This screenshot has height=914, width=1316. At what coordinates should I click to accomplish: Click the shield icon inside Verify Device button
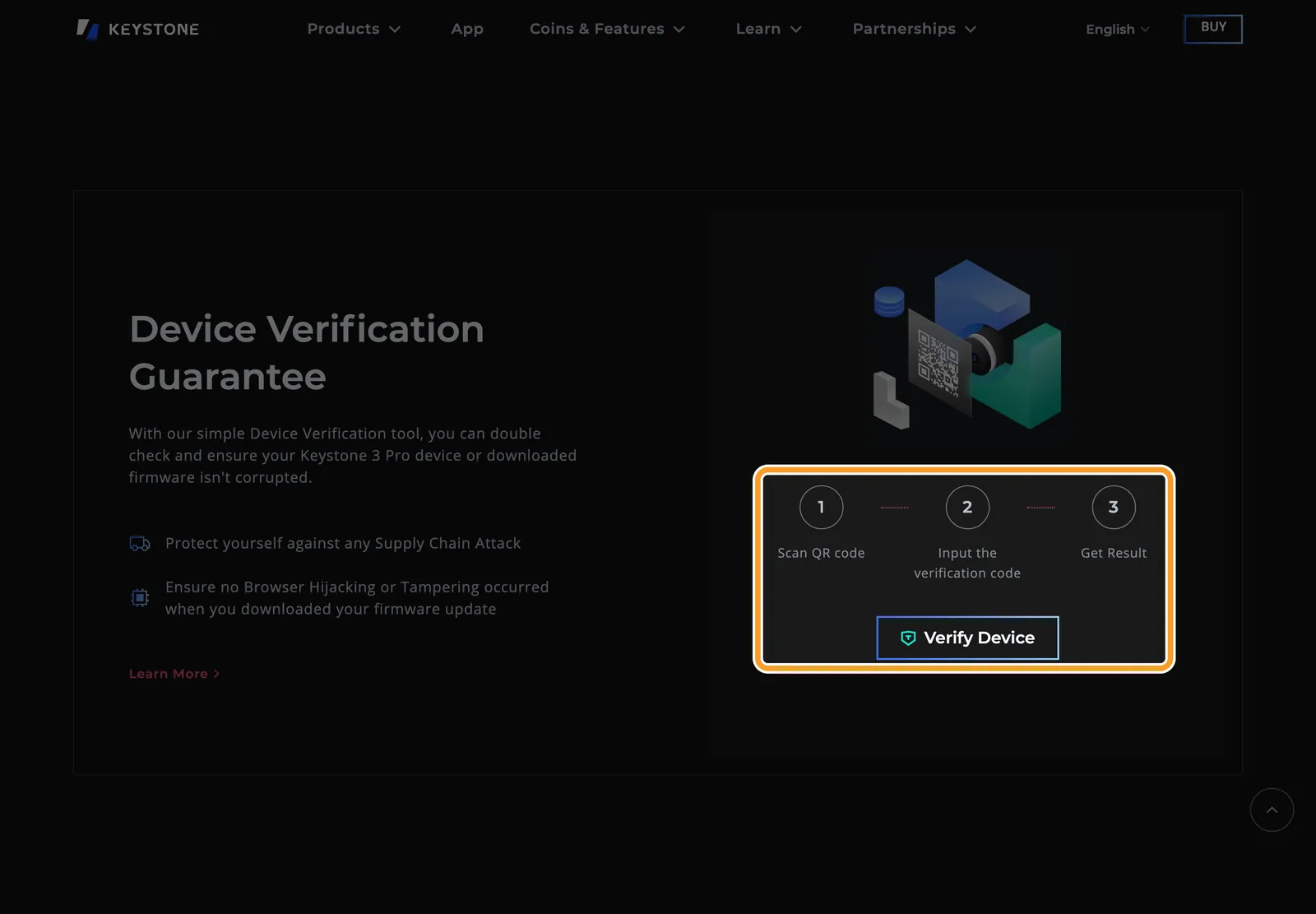908,638
